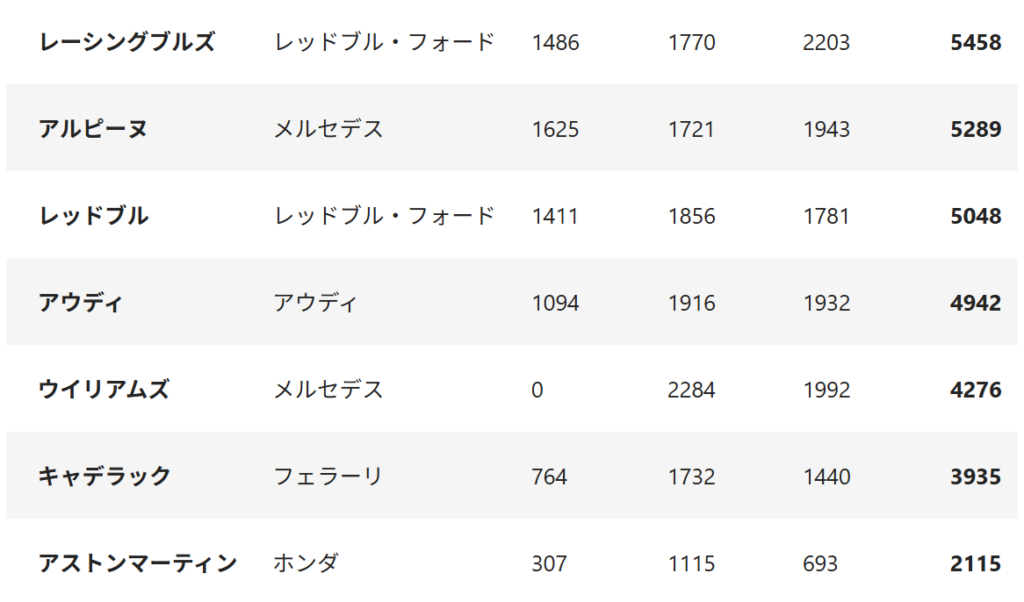Select the キャデラック team cell
Viewport: 1024px width, 602px height.
coord(104,476)
